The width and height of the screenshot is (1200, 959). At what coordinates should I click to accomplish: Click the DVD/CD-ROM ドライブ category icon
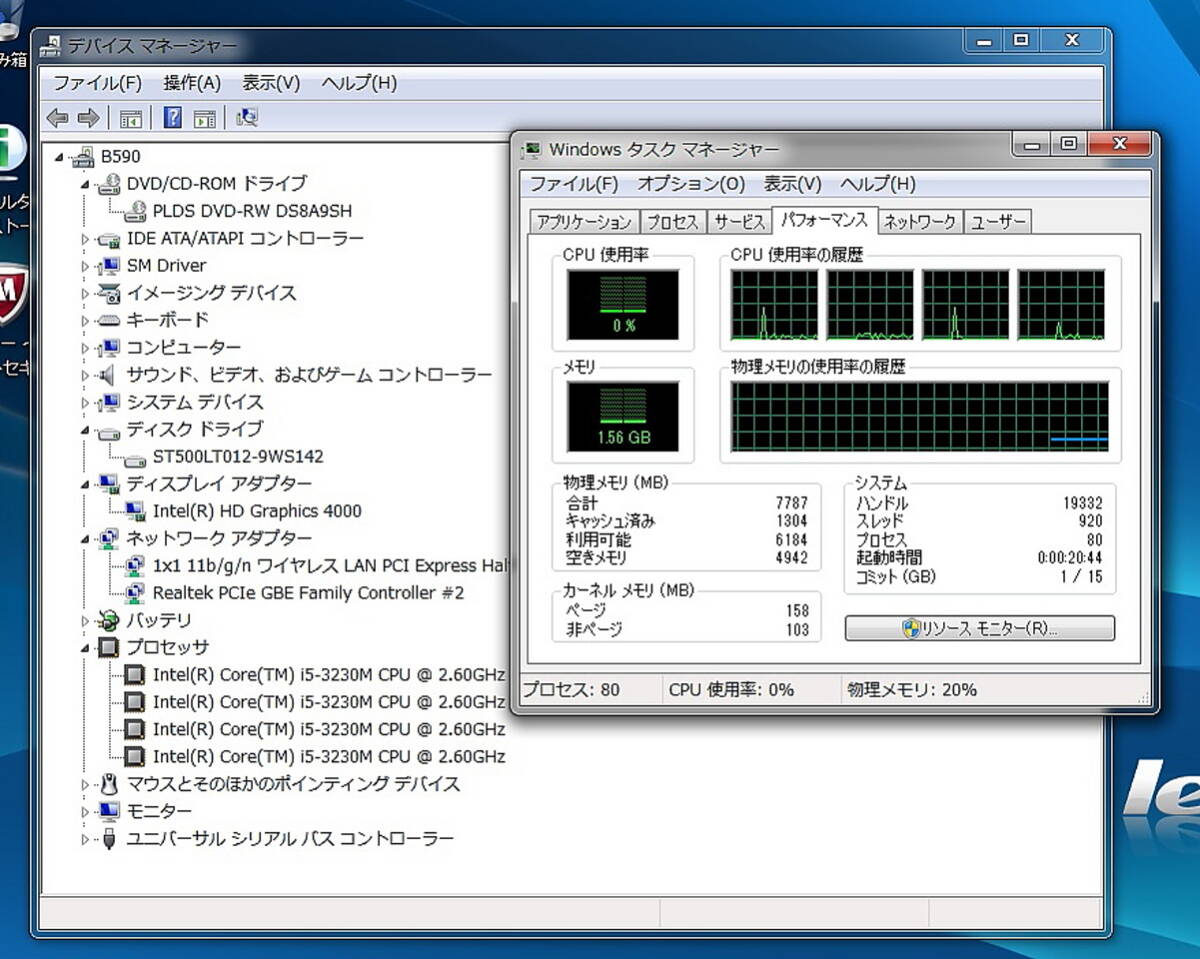[x=109, y=184]
